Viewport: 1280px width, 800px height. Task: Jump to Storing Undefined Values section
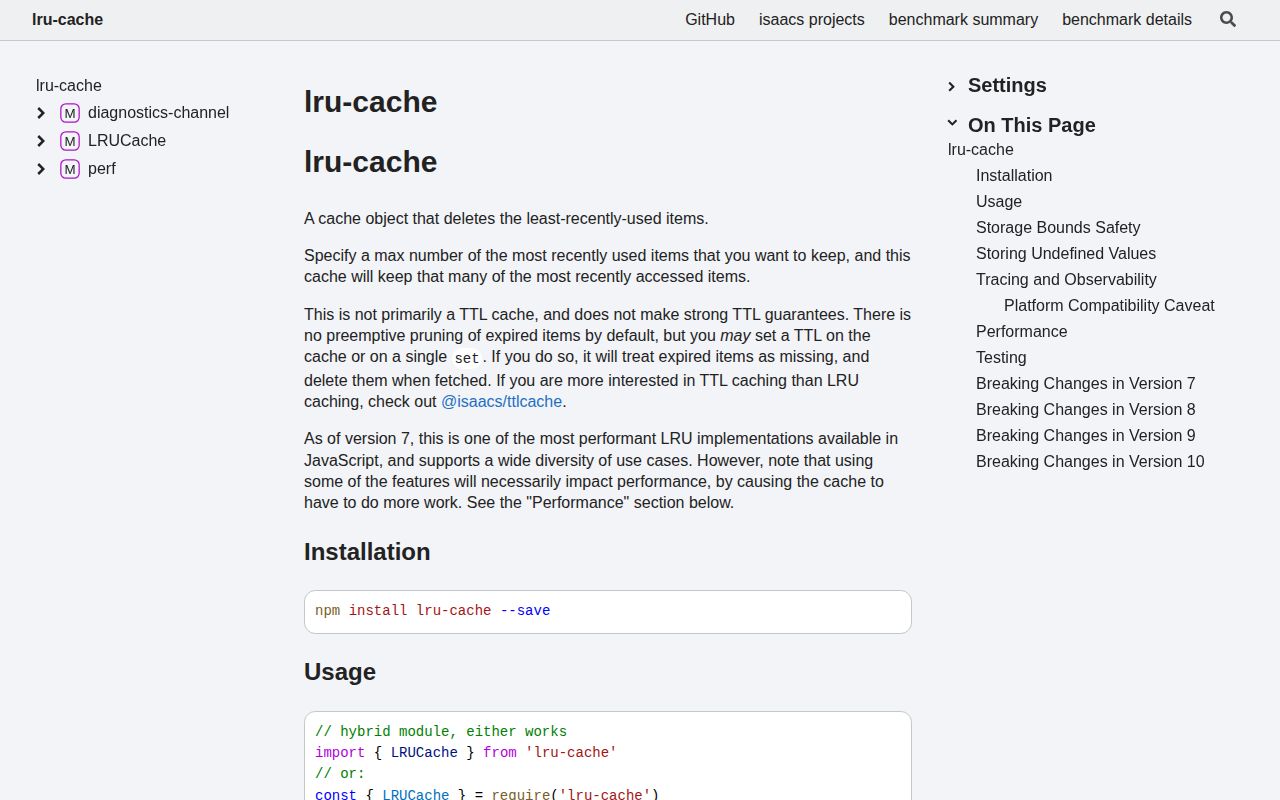tap(1066, 254)
